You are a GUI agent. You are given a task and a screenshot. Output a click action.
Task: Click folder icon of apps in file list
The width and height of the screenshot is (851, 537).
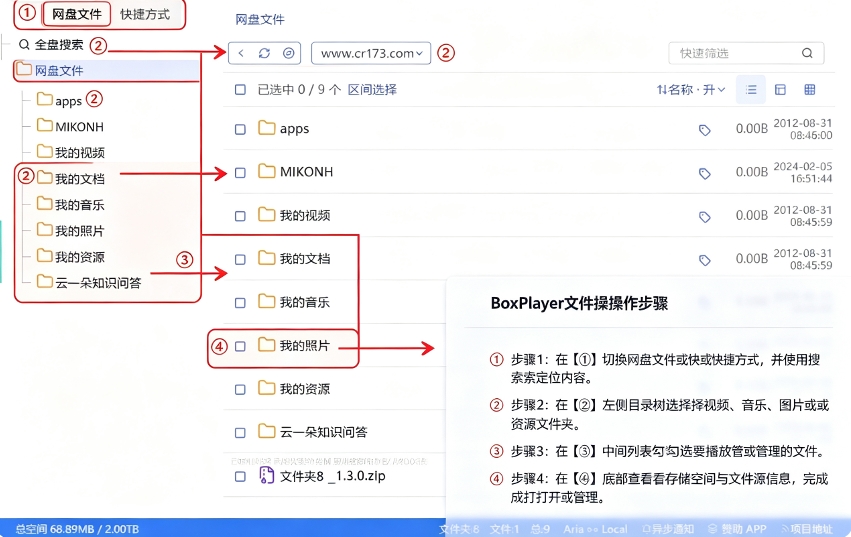pos(266,128)
